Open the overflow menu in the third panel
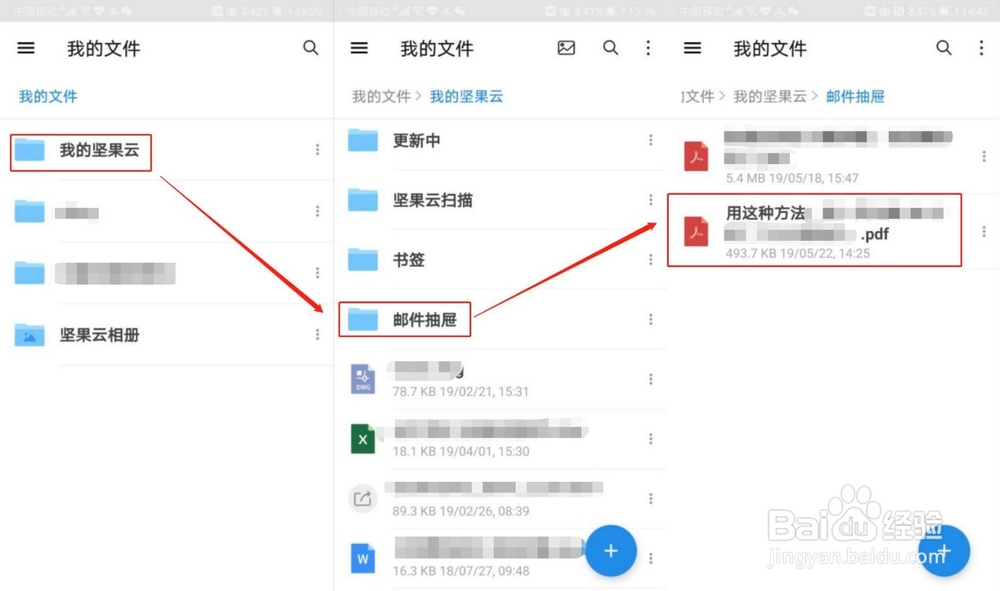Viewport: 1000px width, 591px height. point(983,47)
